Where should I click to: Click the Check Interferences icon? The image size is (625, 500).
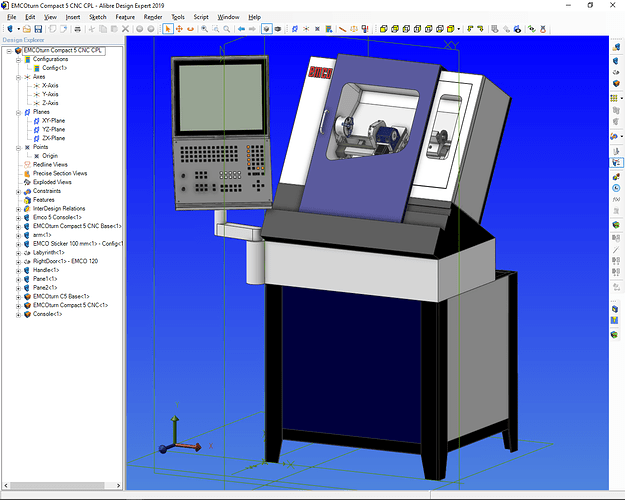pyautogui.click(x=365, y=29)
